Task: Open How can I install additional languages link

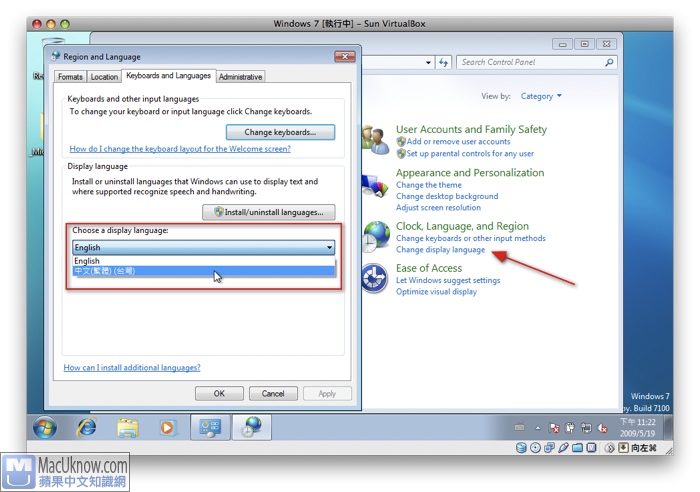Action: pyautogui.click(x=132, y=367)
